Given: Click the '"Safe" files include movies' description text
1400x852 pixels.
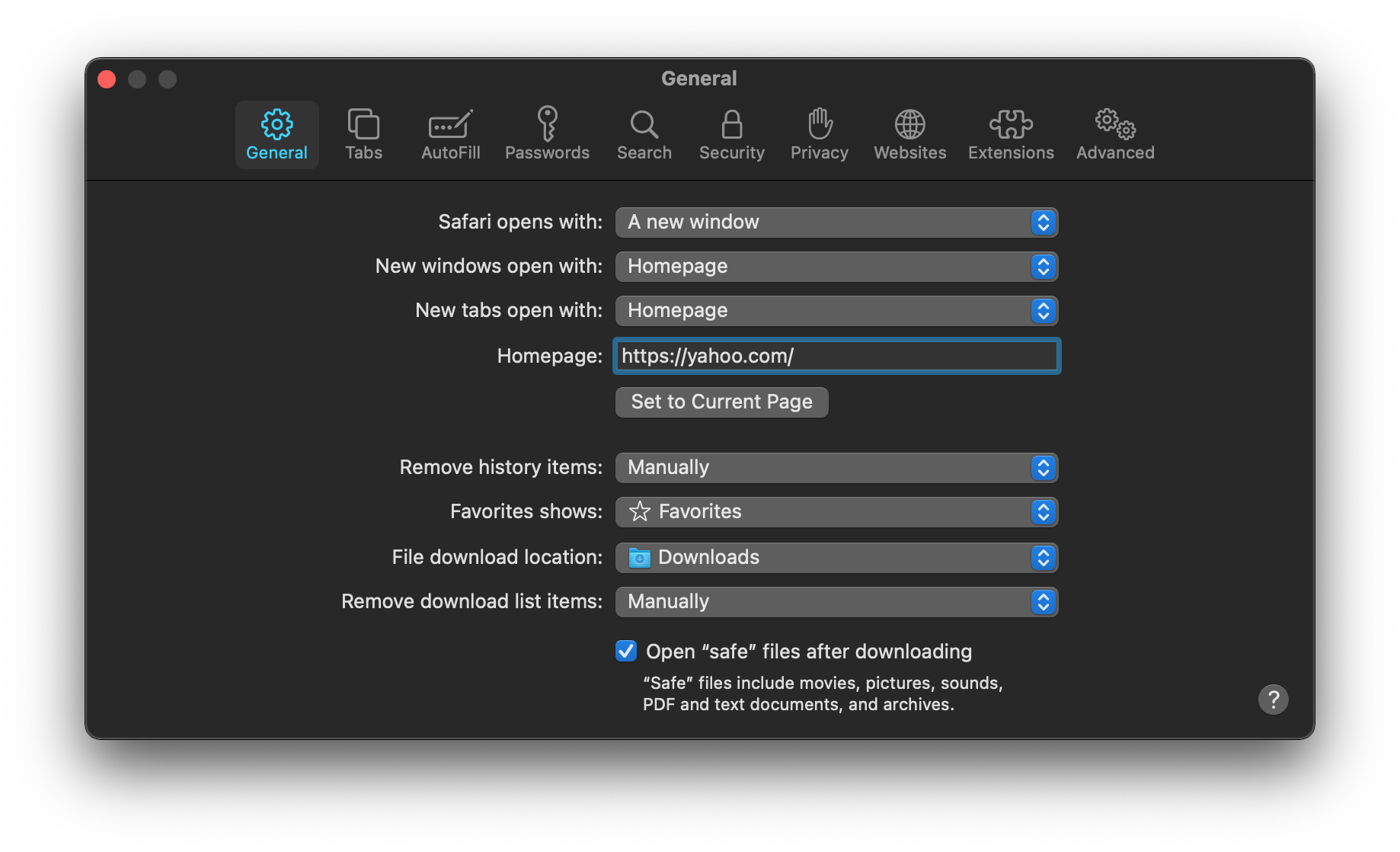Looking at the screenshot, I should click(823, 693).
